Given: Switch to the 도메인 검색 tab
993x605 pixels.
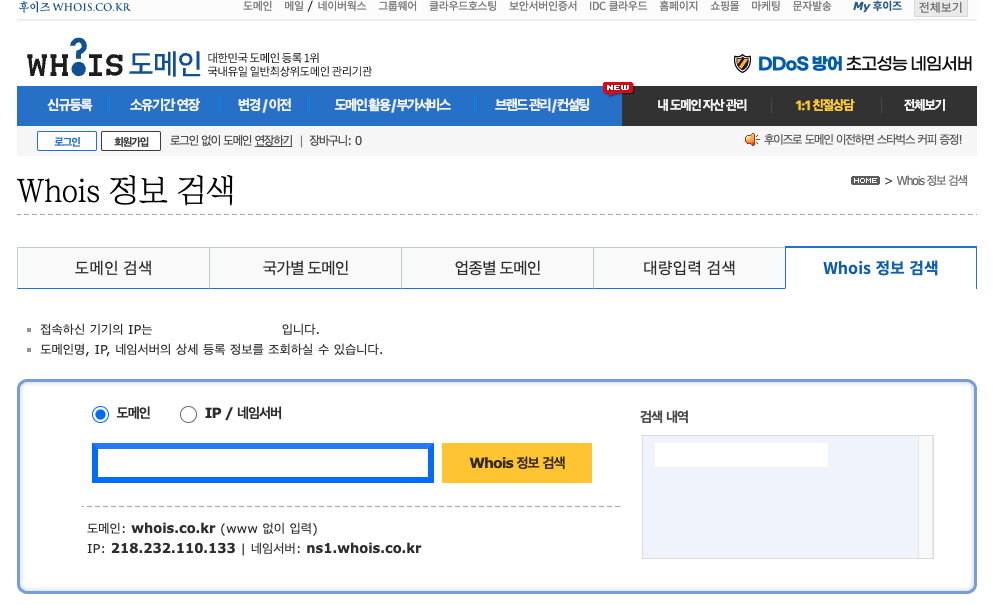Looking at the screenshot, I should [113, 268].
